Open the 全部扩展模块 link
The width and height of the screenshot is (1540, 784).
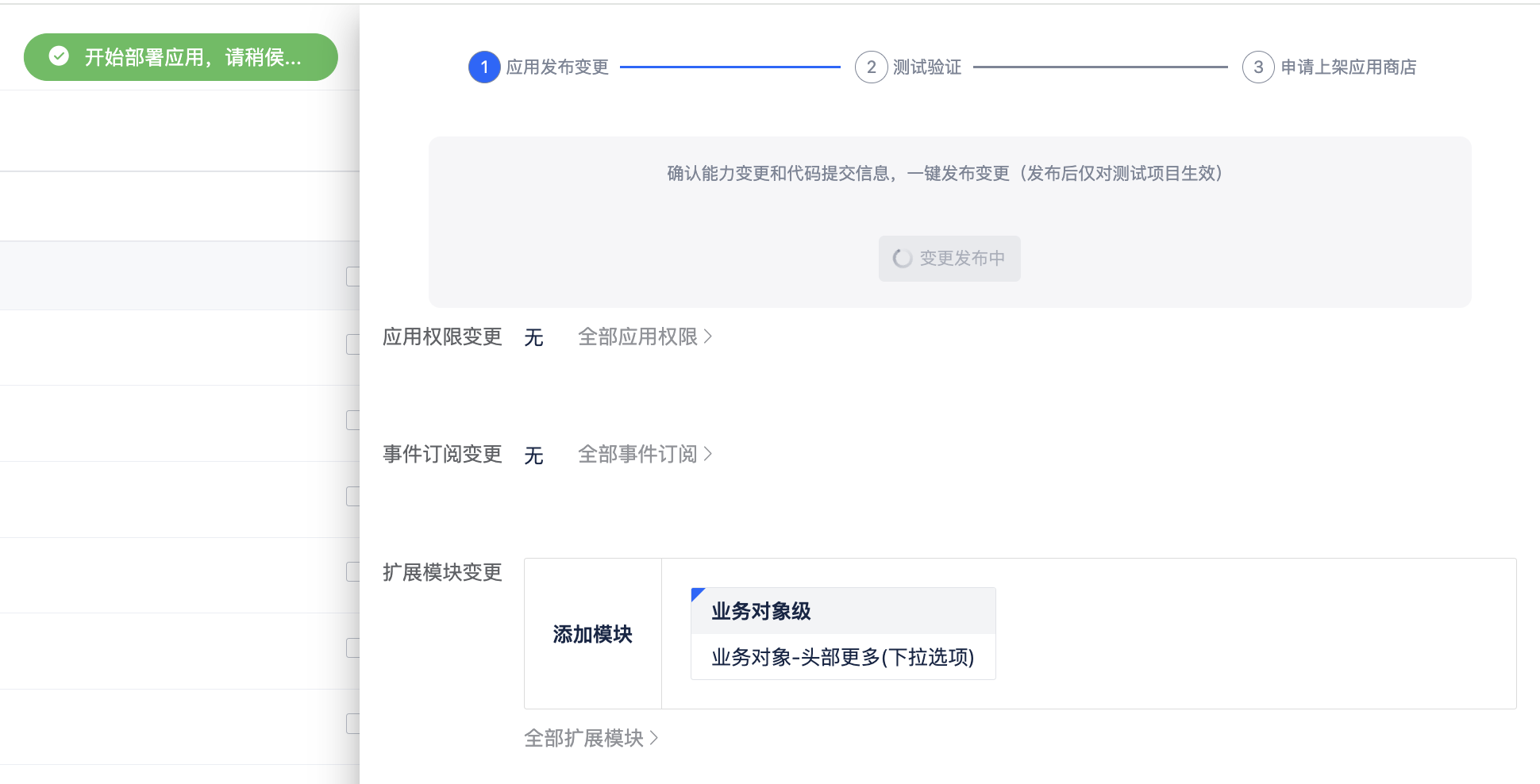591,739
